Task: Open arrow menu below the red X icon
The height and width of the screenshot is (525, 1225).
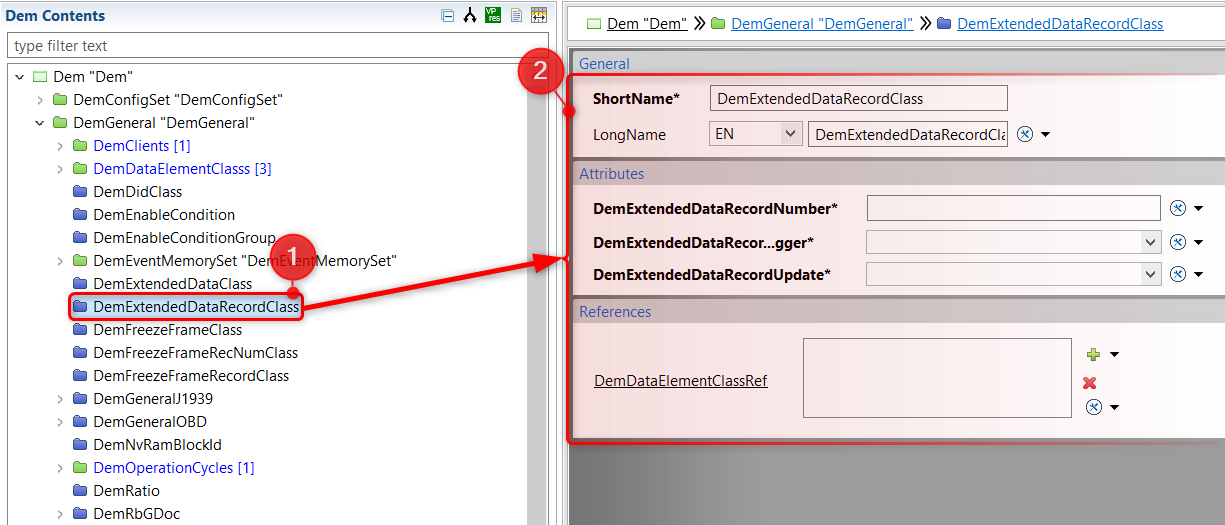Action: click(1114, 408)
